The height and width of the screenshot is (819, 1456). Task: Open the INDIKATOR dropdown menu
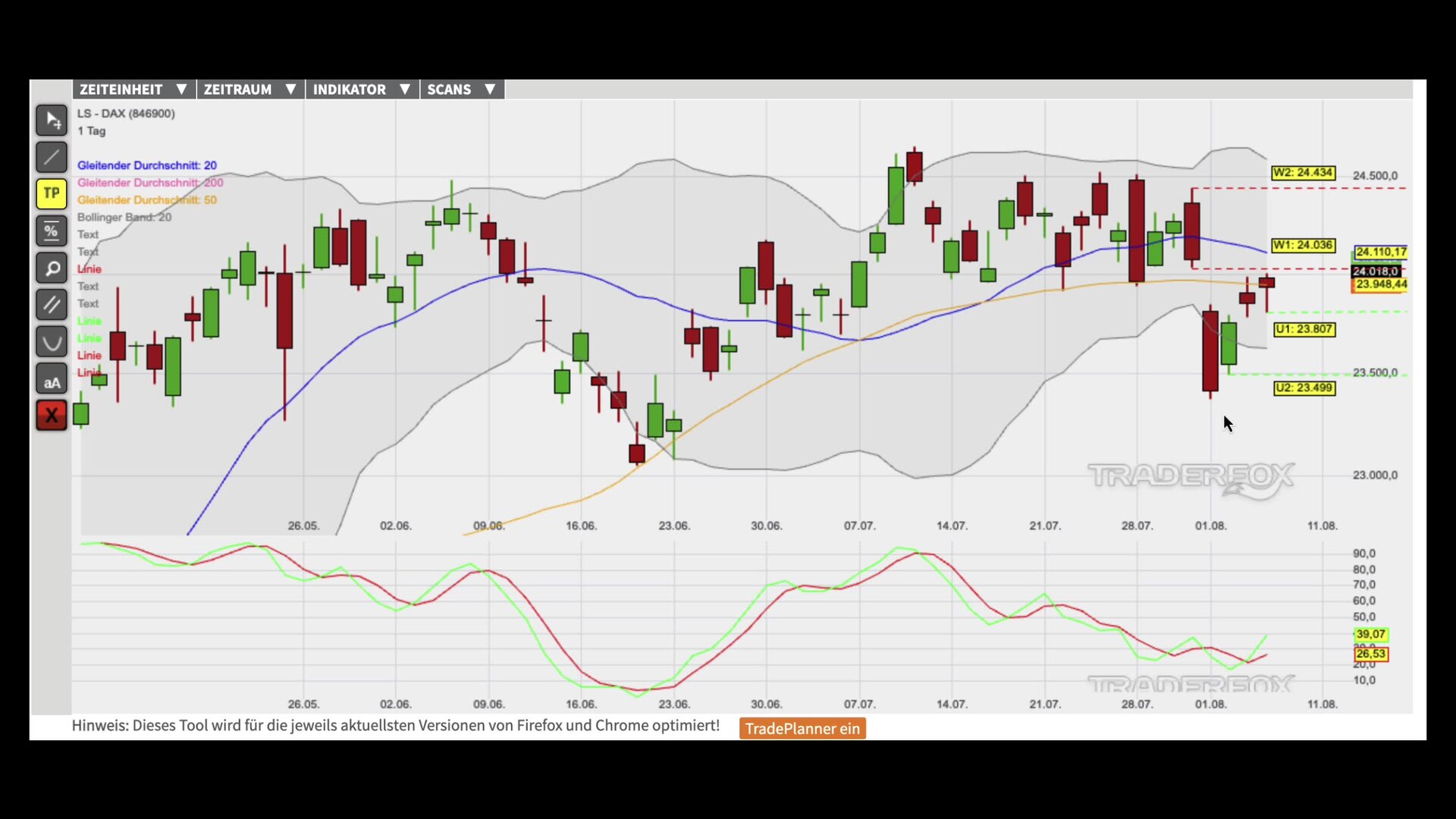[x=362, y=89]
